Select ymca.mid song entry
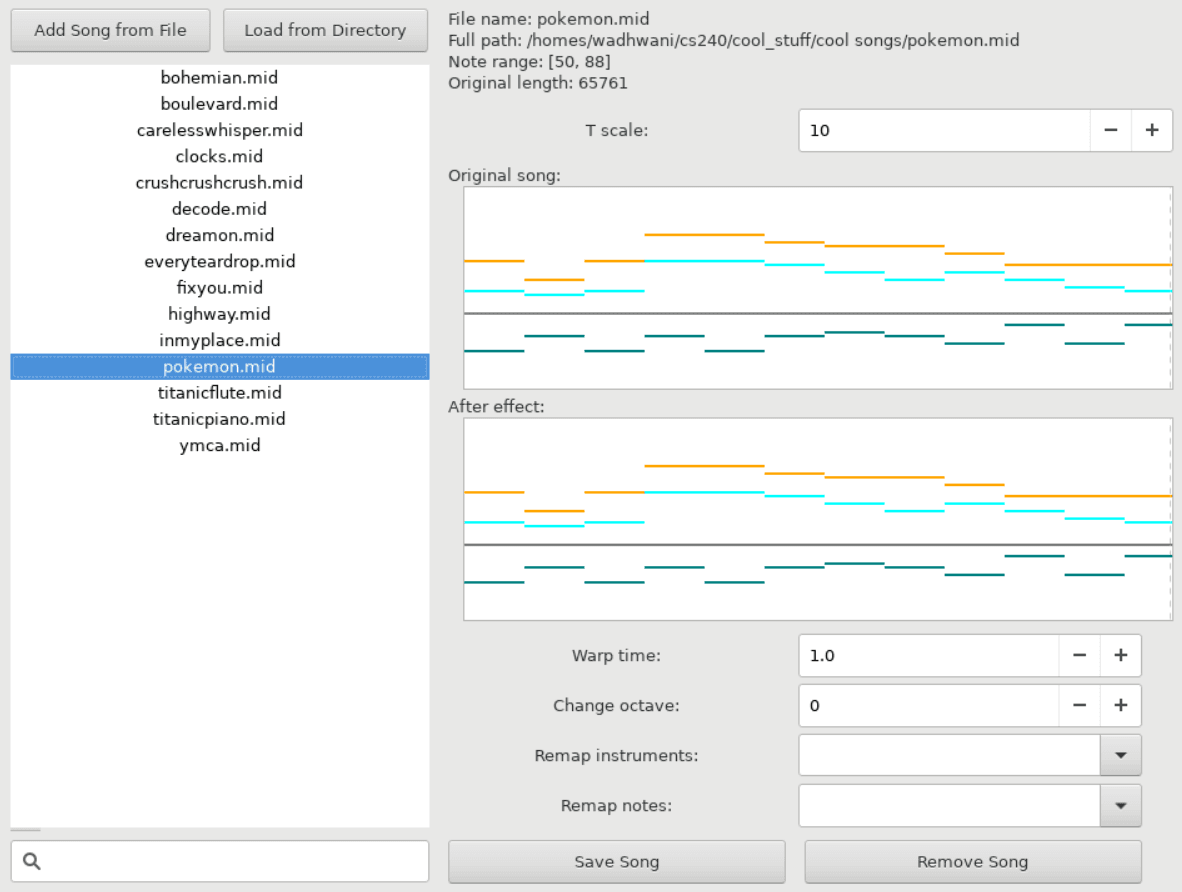This screenshot has height=892, width=1182. point(219,446)
